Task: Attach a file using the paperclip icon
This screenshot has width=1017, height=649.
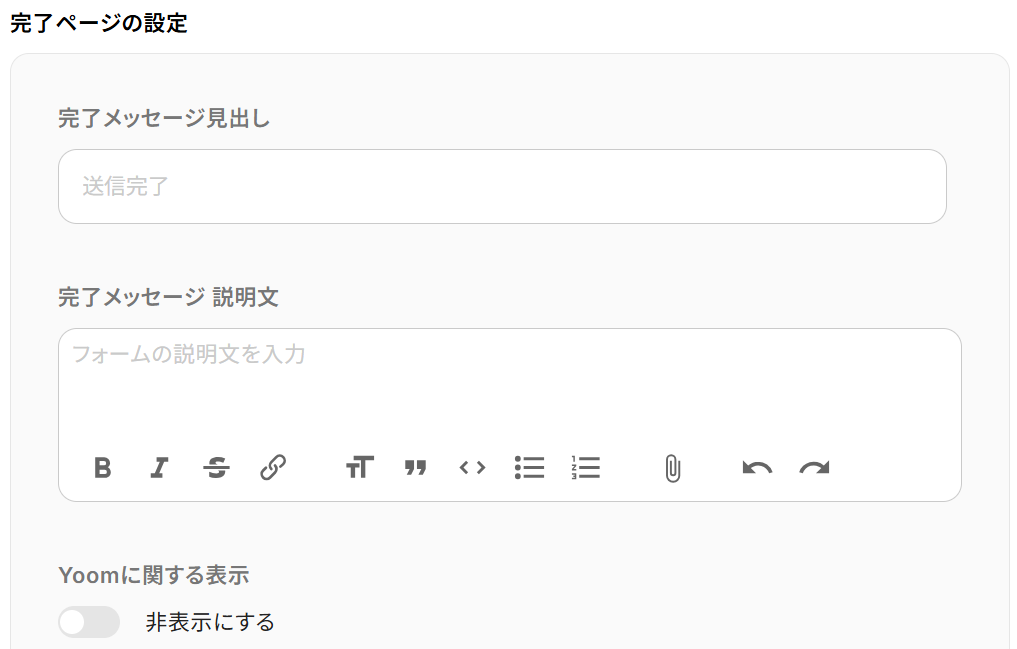Action: [x=673, y=468]
